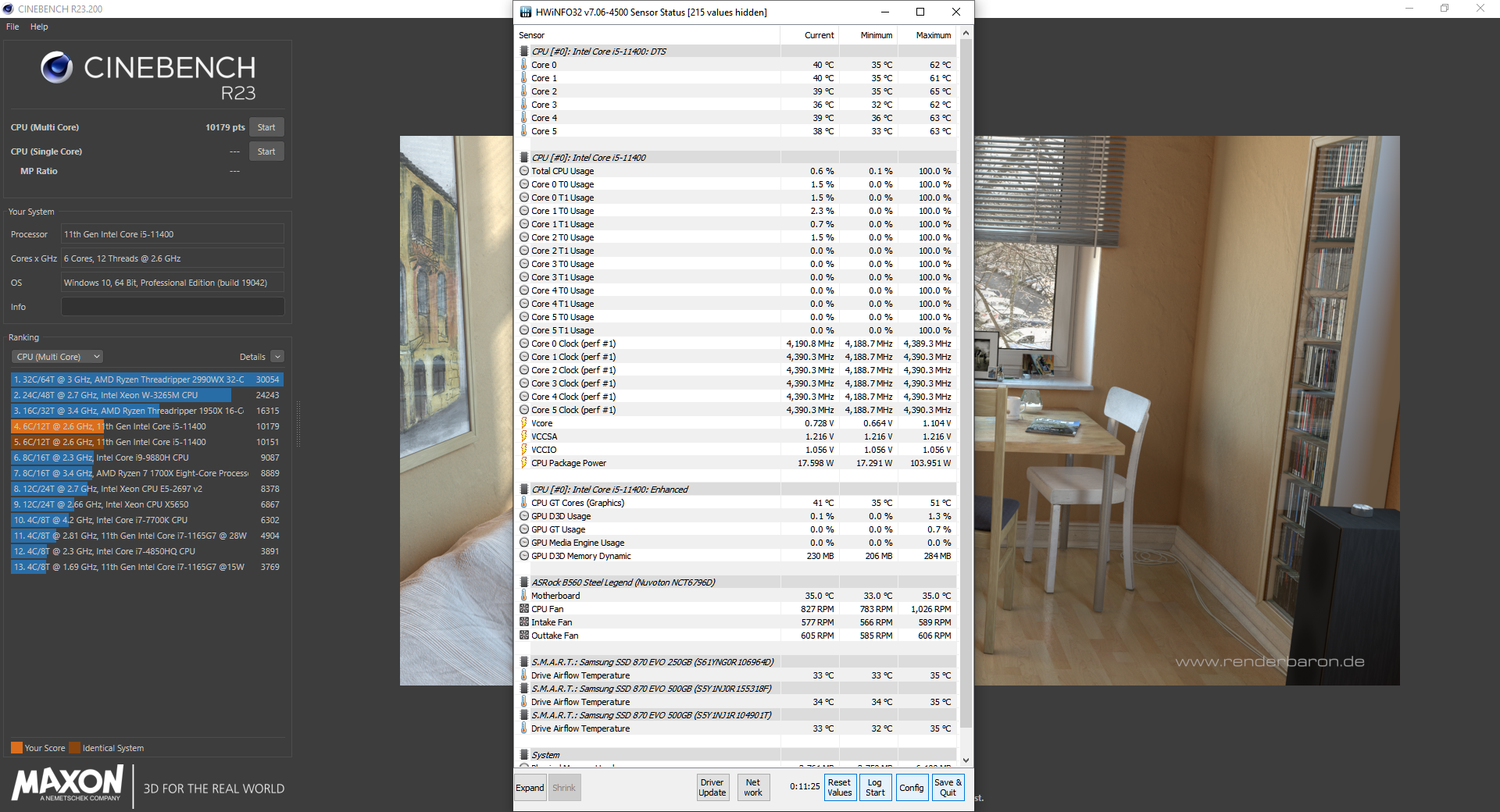This screenshot has height=812, width=1500.
Task: Click the Info input field in Your System
Action: pyautogui.click(x=173, y=307)
